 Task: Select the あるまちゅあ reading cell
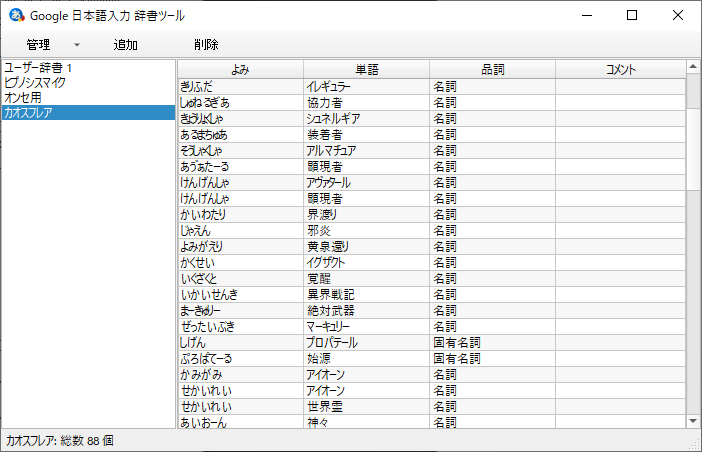click(240, 135)
